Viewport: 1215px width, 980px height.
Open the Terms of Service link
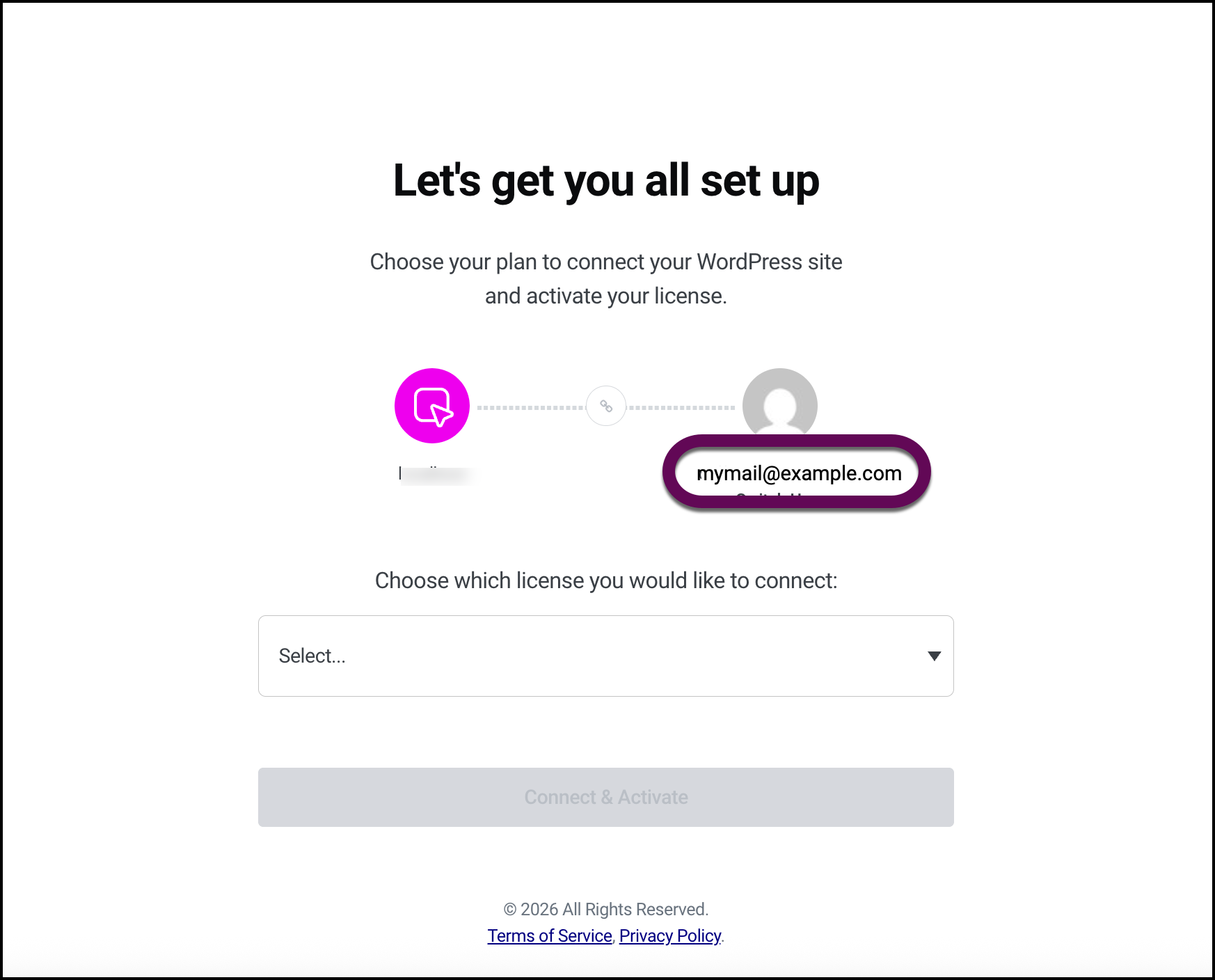coord(549,935)
